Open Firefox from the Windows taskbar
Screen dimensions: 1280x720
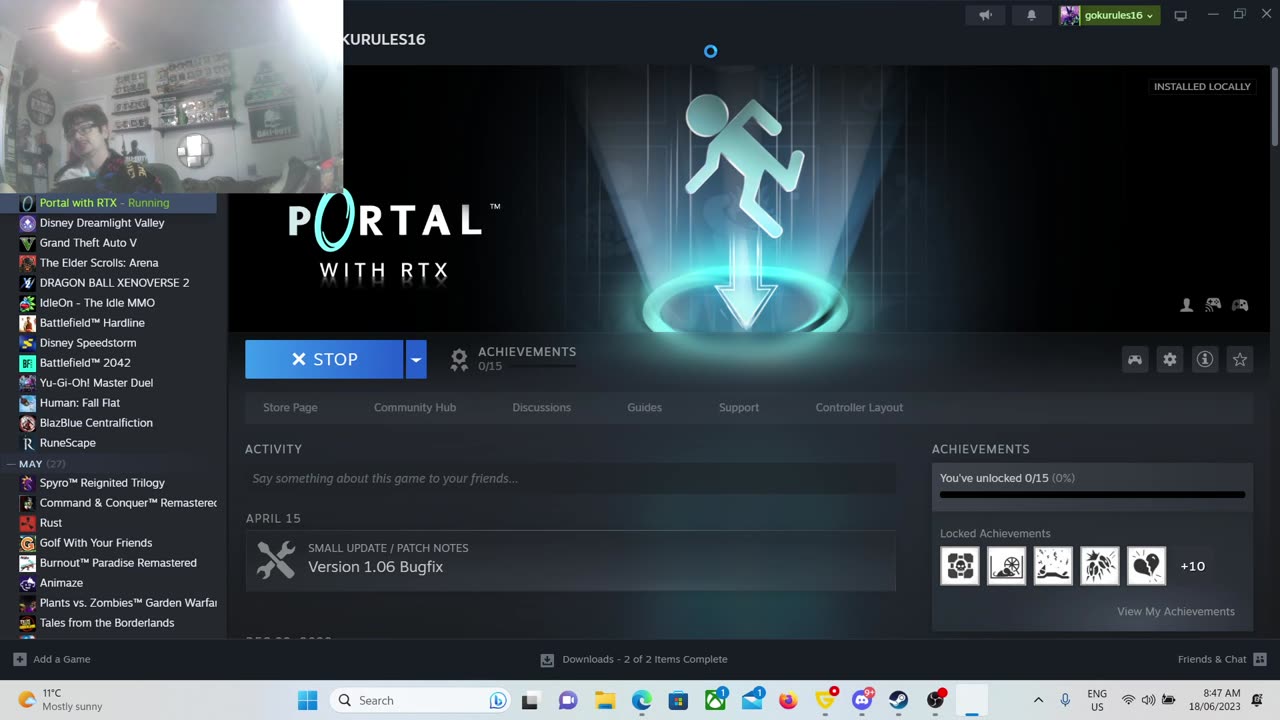click(788, 700)
